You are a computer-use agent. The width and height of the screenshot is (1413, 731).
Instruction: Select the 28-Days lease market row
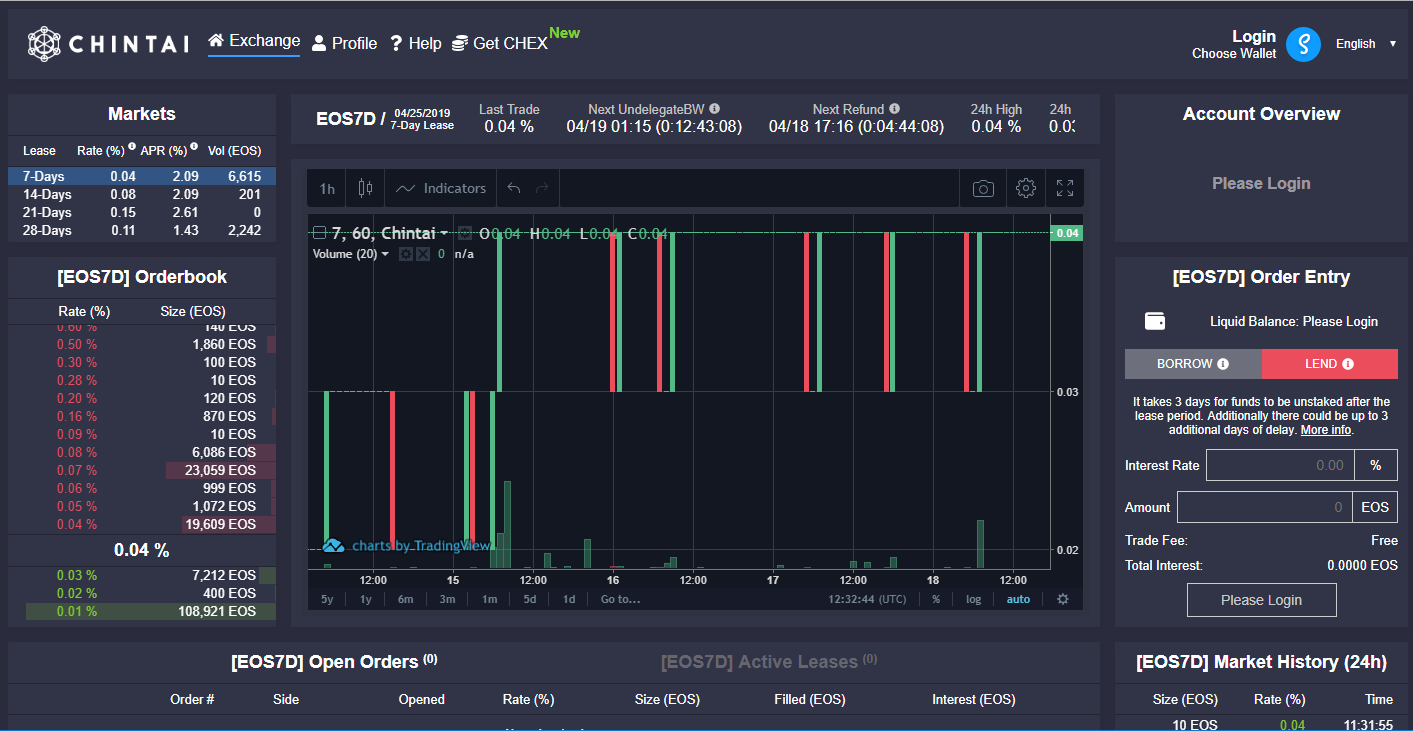(x=142, y=230)
